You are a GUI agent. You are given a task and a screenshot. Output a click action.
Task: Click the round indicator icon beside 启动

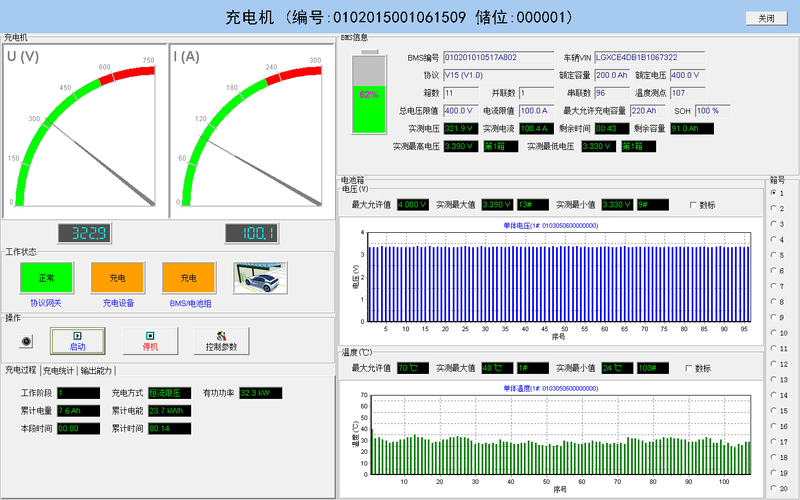point(26,341)
